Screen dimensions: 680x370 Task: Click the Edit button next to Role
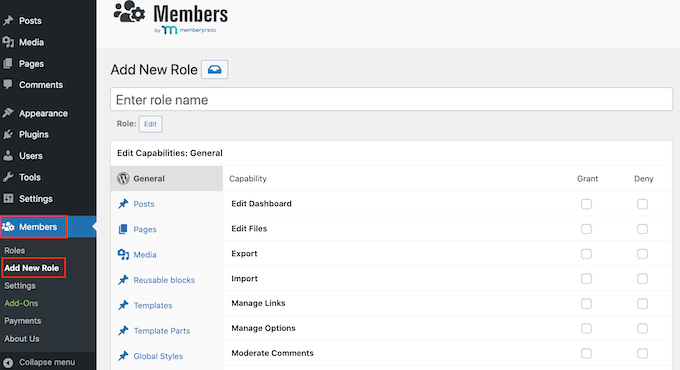coord(150,124)
